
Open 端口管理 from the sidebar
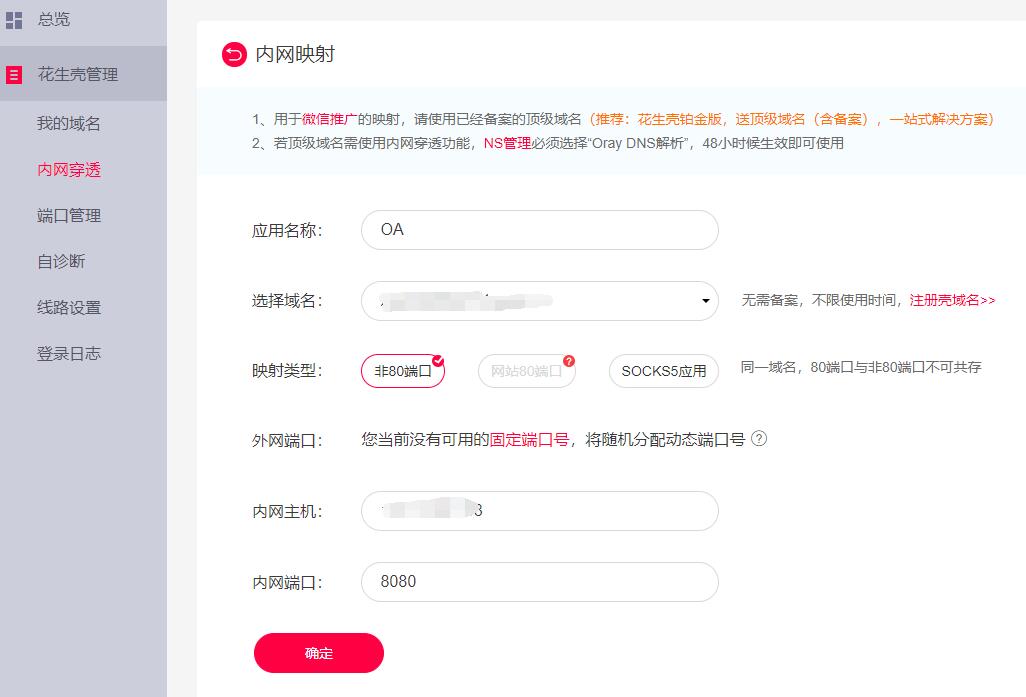69,216
